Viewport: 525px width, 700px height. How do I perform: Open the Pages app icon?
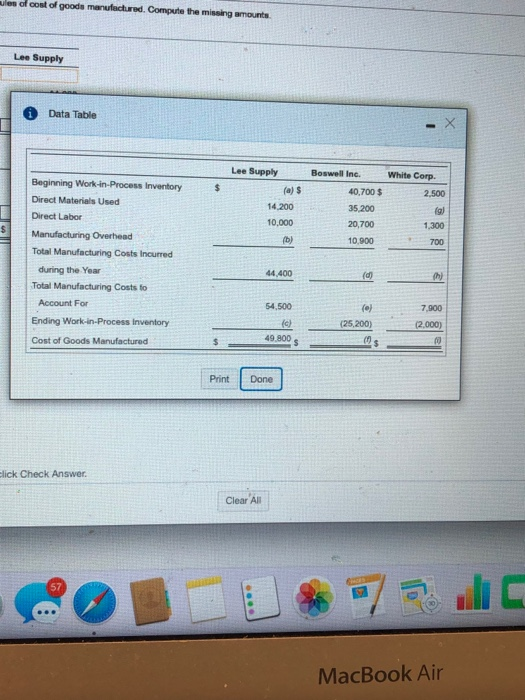[366, 596]
